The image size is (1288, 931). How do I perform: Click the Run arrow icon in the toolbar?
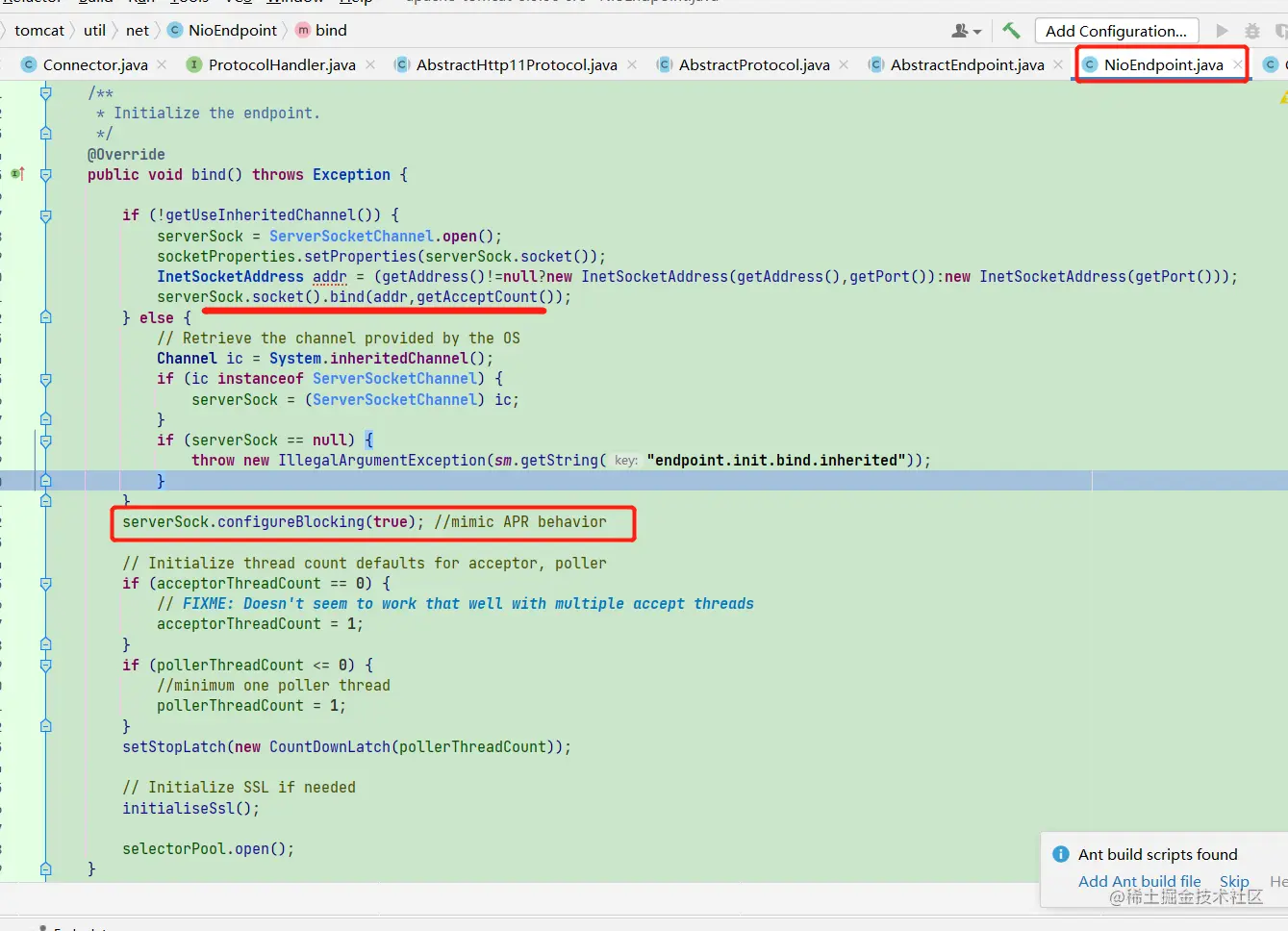1223,31
